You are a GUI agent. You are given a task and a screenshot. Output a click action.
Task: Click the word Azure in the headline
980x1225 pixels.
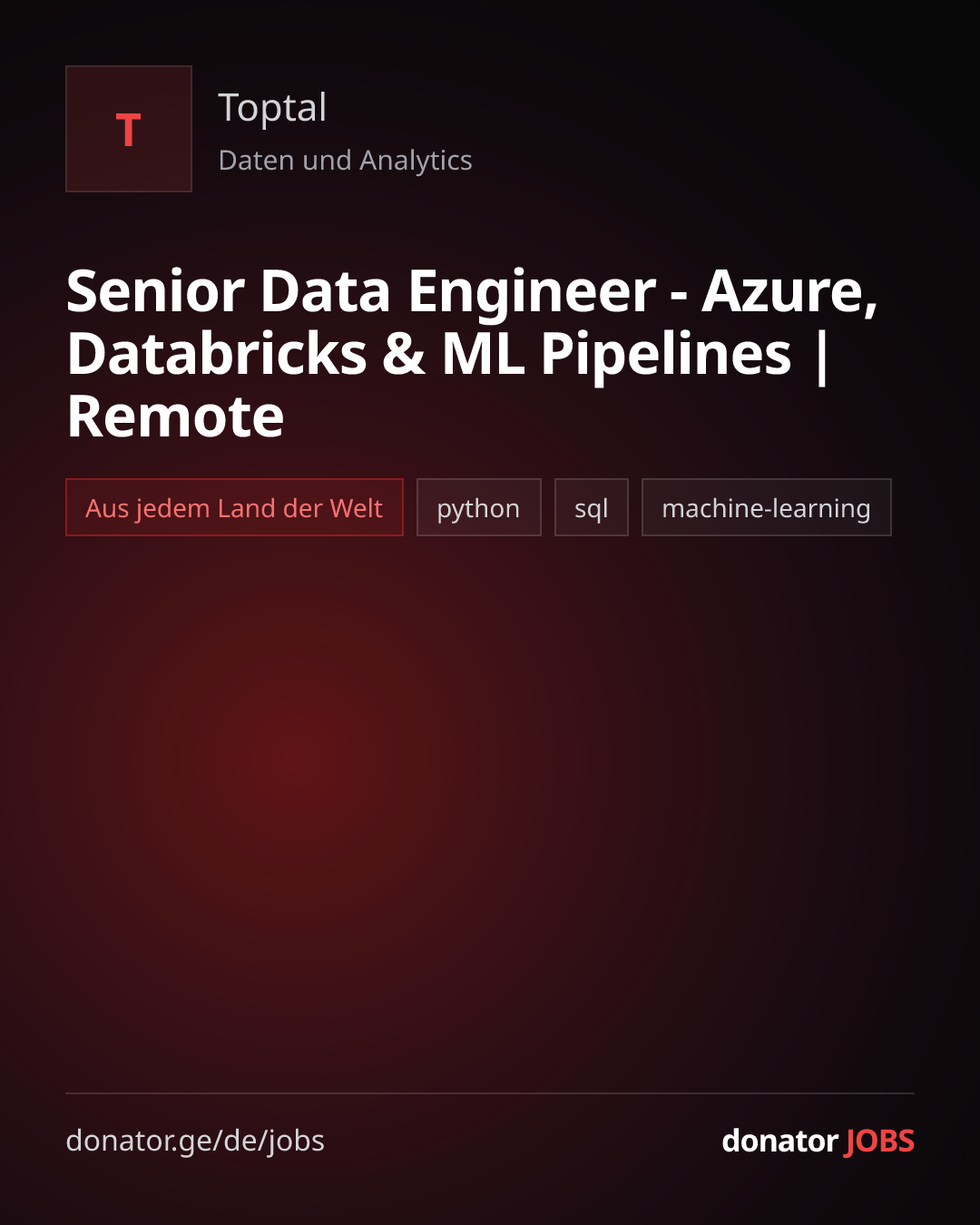789,291
